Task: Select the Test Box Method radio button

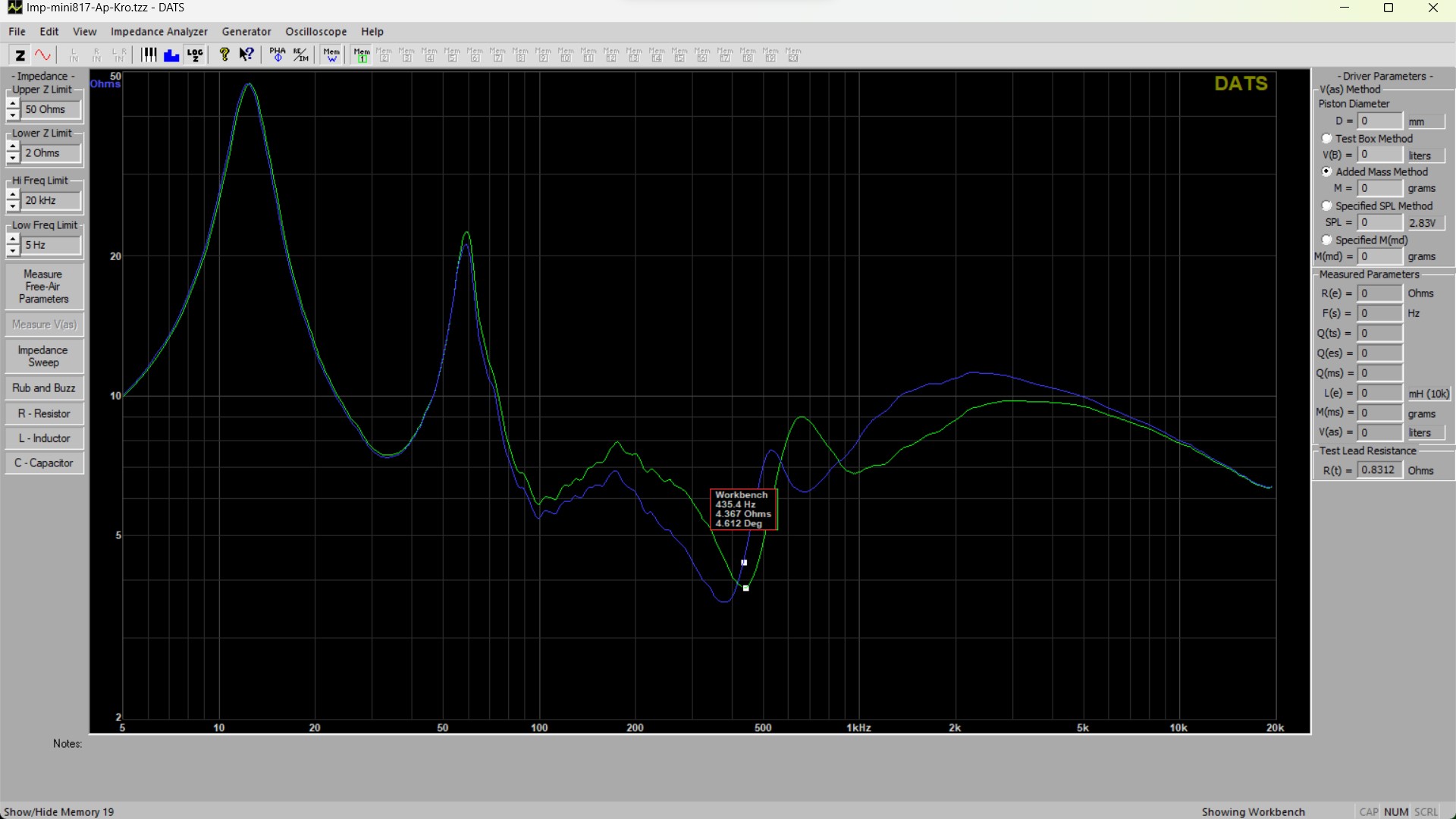Action: [1326, 139]
